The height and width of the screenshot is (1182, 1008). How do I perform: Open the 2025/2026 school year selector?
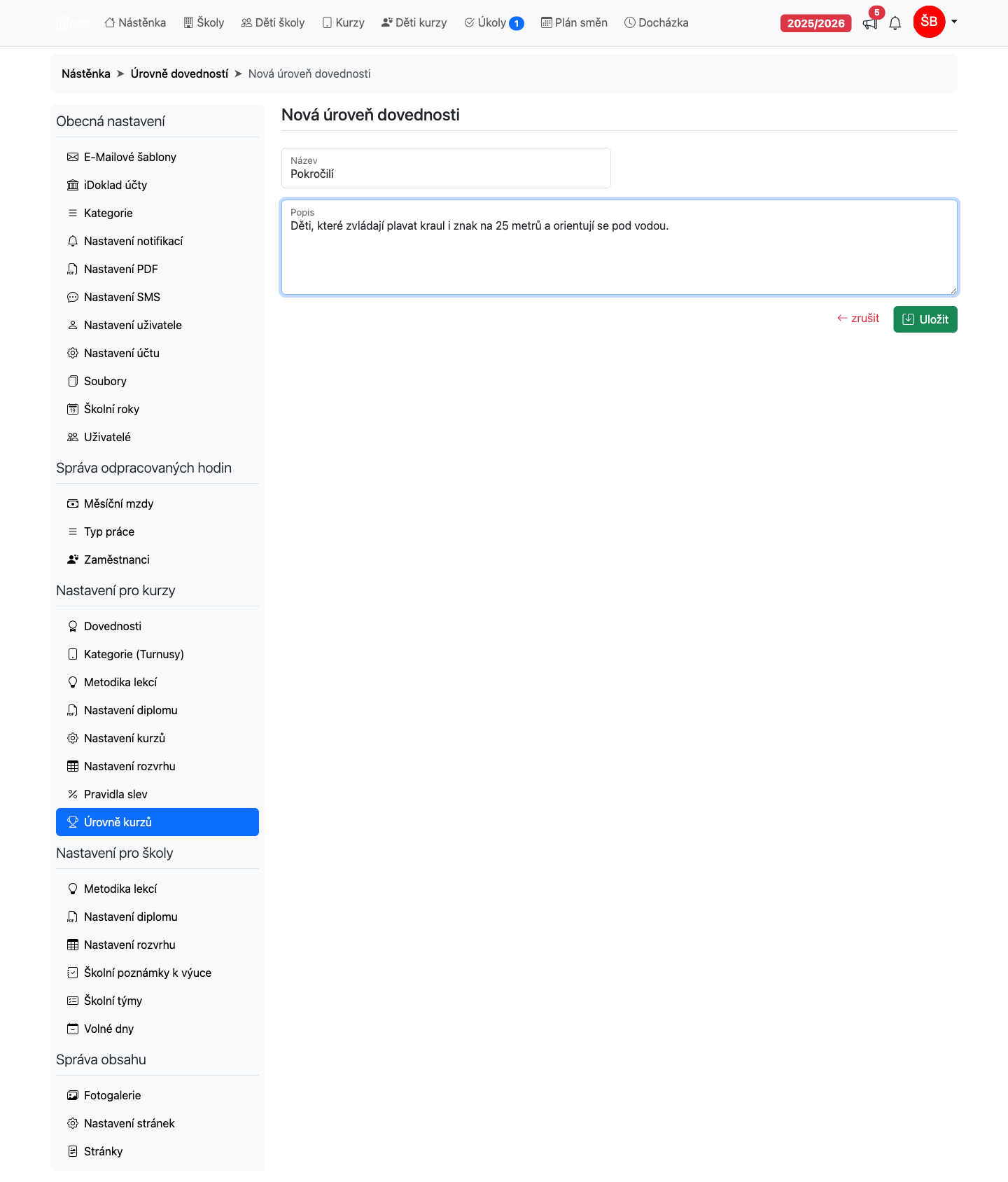[x=816, y=23]
